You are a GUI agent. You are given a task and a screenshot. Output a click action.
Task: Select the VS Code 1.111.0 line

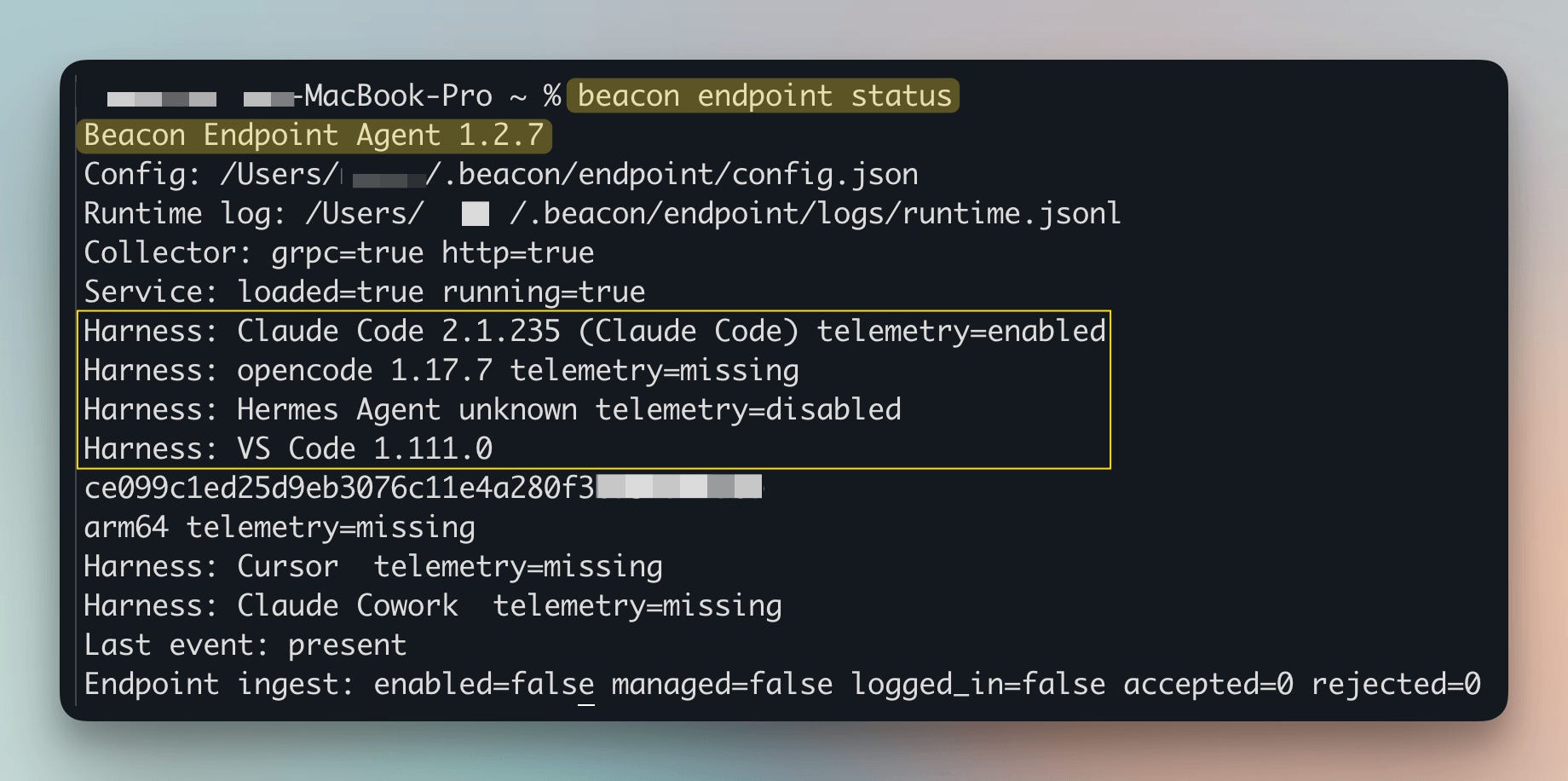coord(288,448)
